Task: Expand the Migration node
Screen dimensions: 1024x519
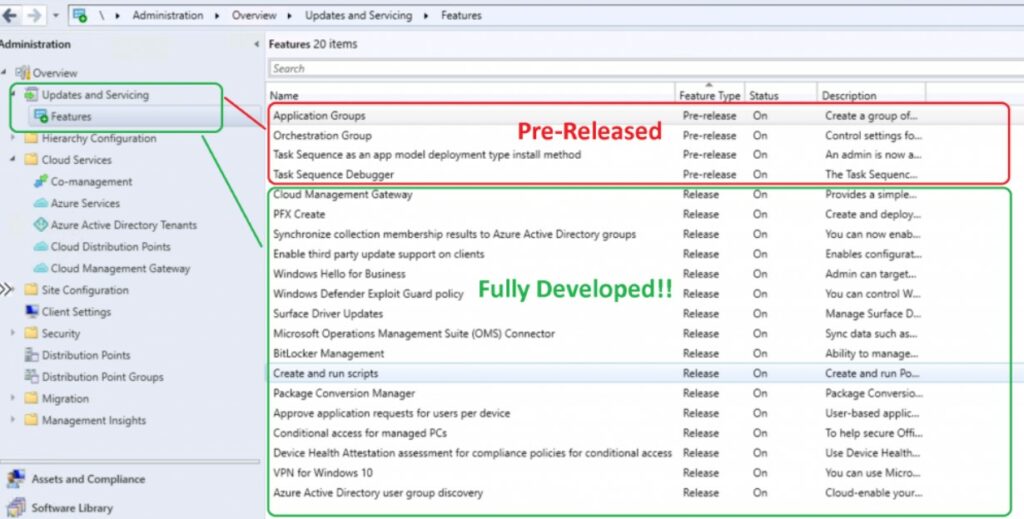Action: (x=12, y=398)
